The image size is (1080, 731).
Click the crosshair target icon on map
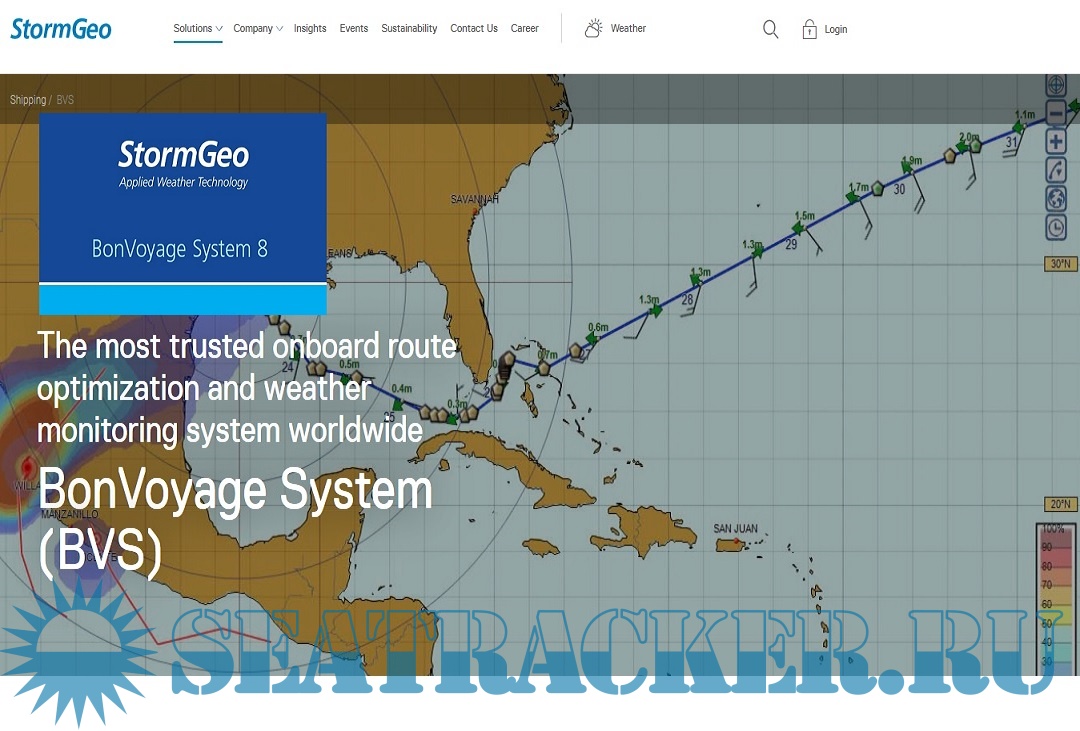[x=1056, y=84]
